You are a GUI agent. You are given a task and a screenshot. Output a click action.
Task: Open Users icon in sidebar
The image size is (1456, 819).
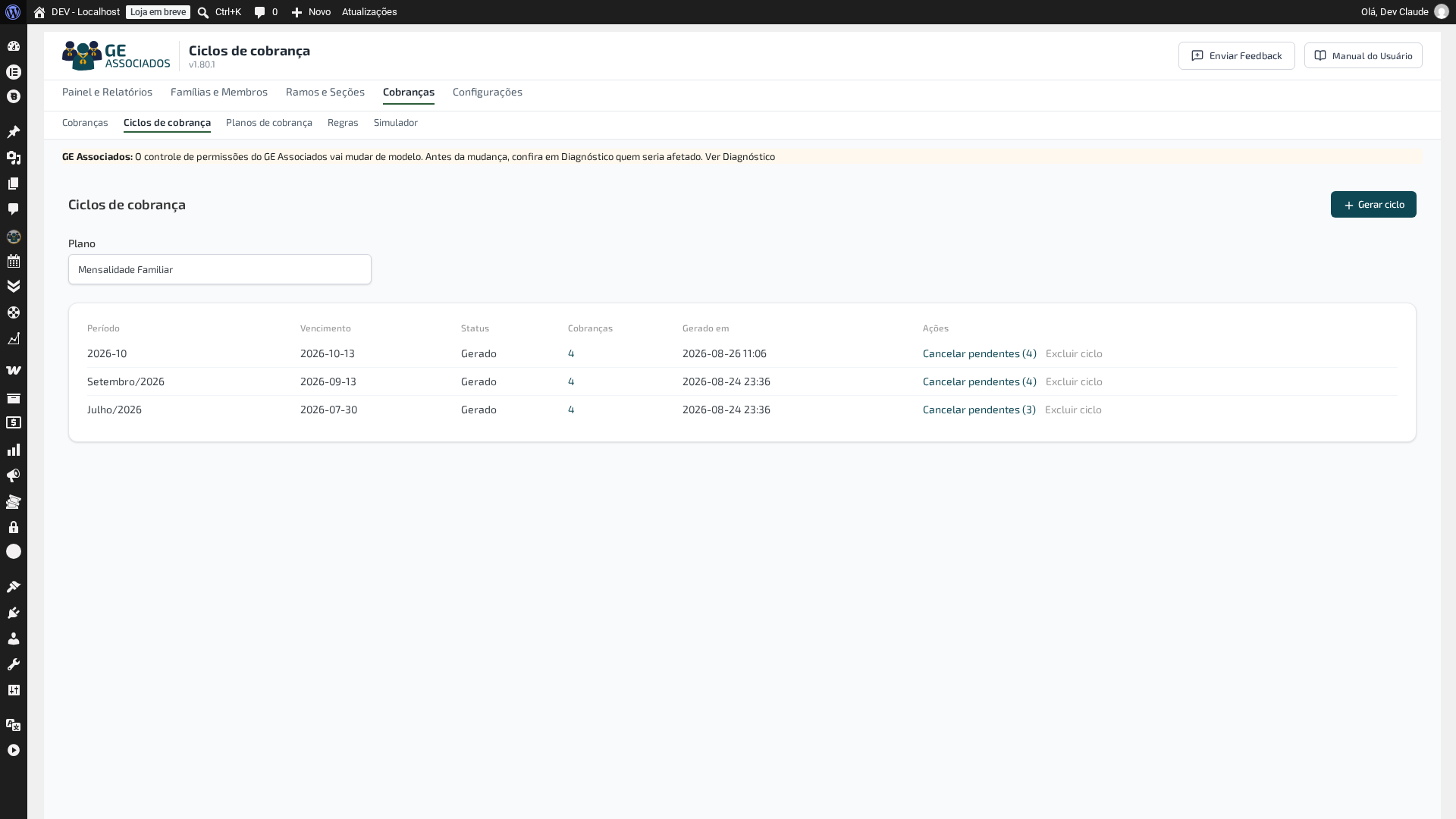[x=14, y=639]
